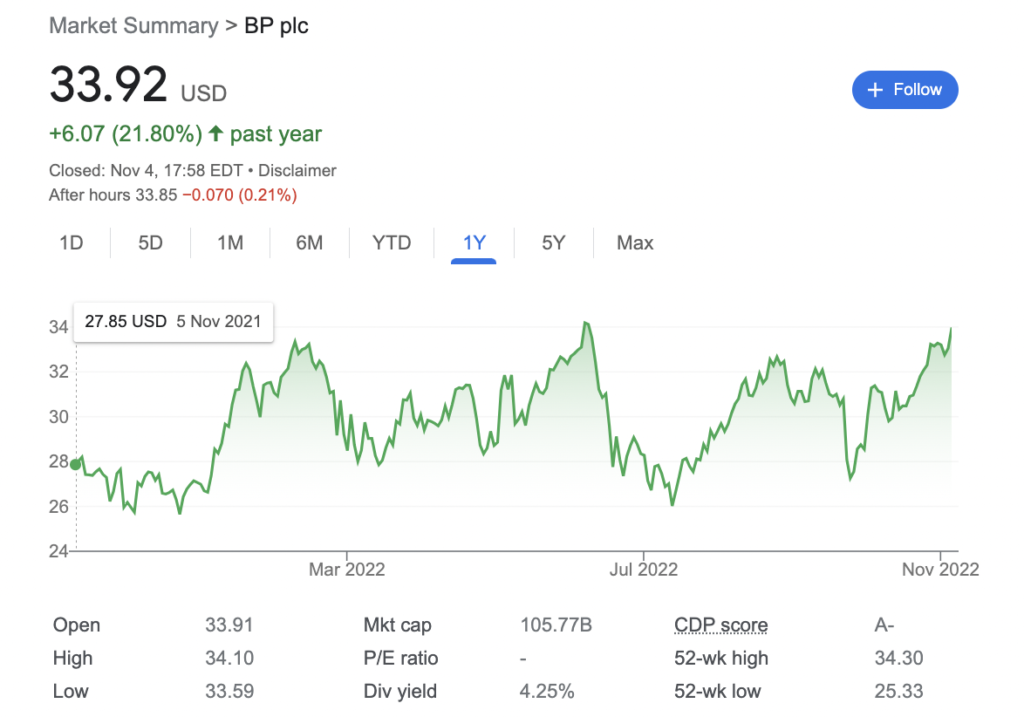The image size is (1024, 717).
Task: Click the Mar 2022 axis label
Action: pos(347,569)
